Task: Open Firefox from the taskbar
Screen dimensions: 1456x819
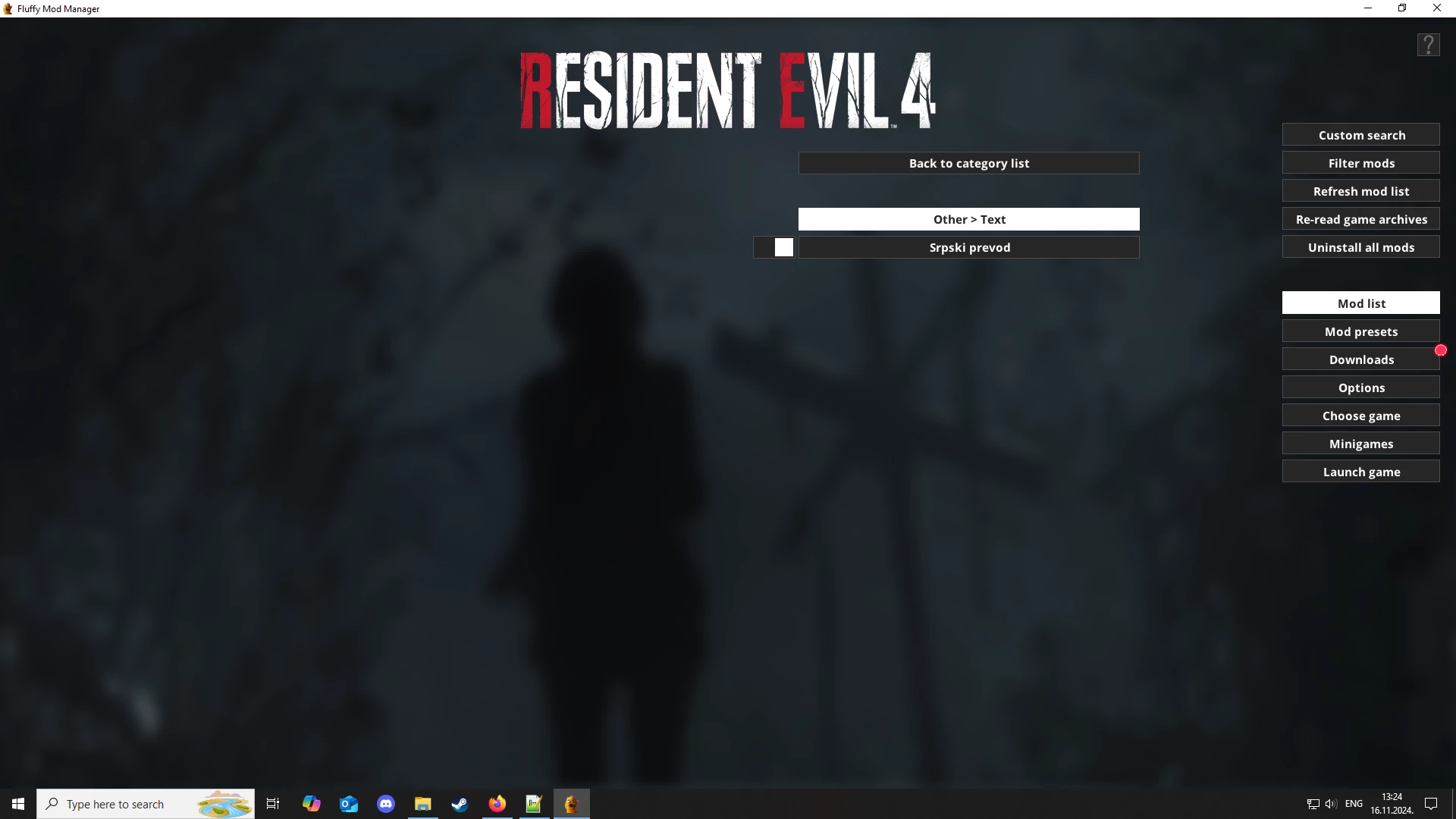Action: tap(497, 804)
